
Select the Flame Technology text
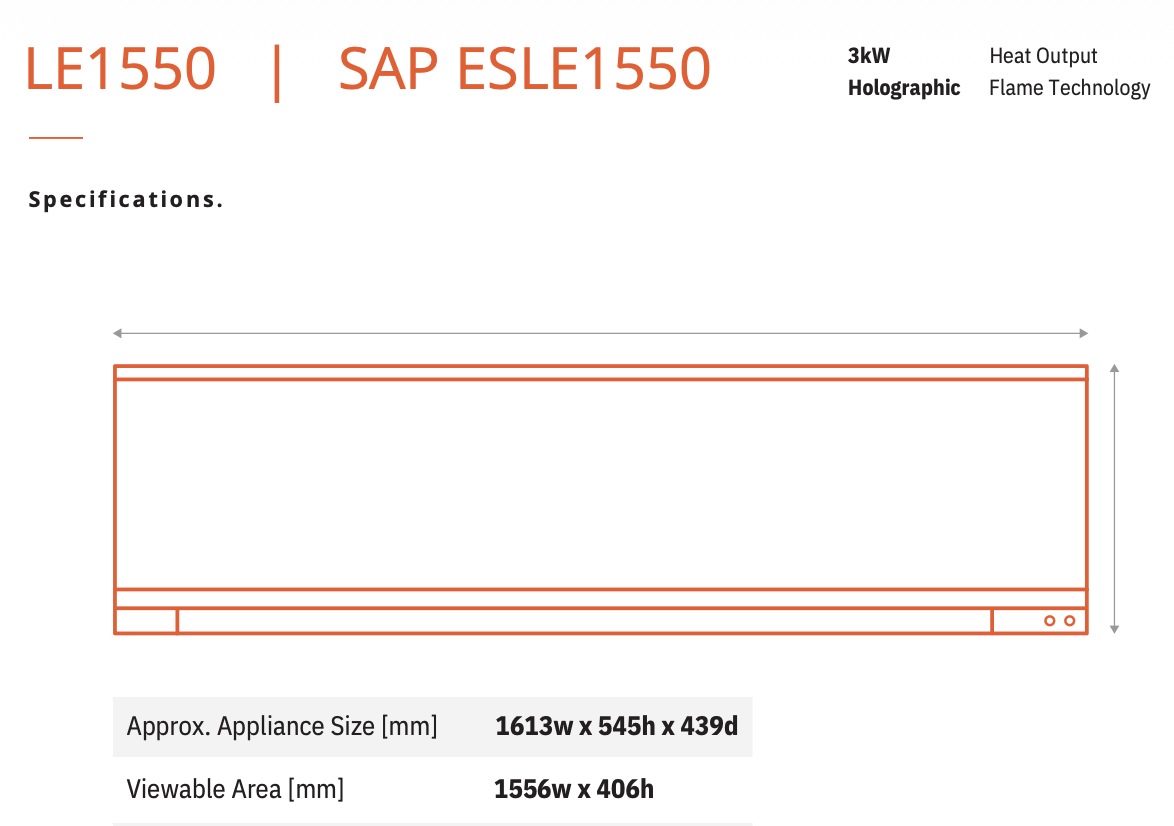pyautogui.click(x=1069, y=88)
